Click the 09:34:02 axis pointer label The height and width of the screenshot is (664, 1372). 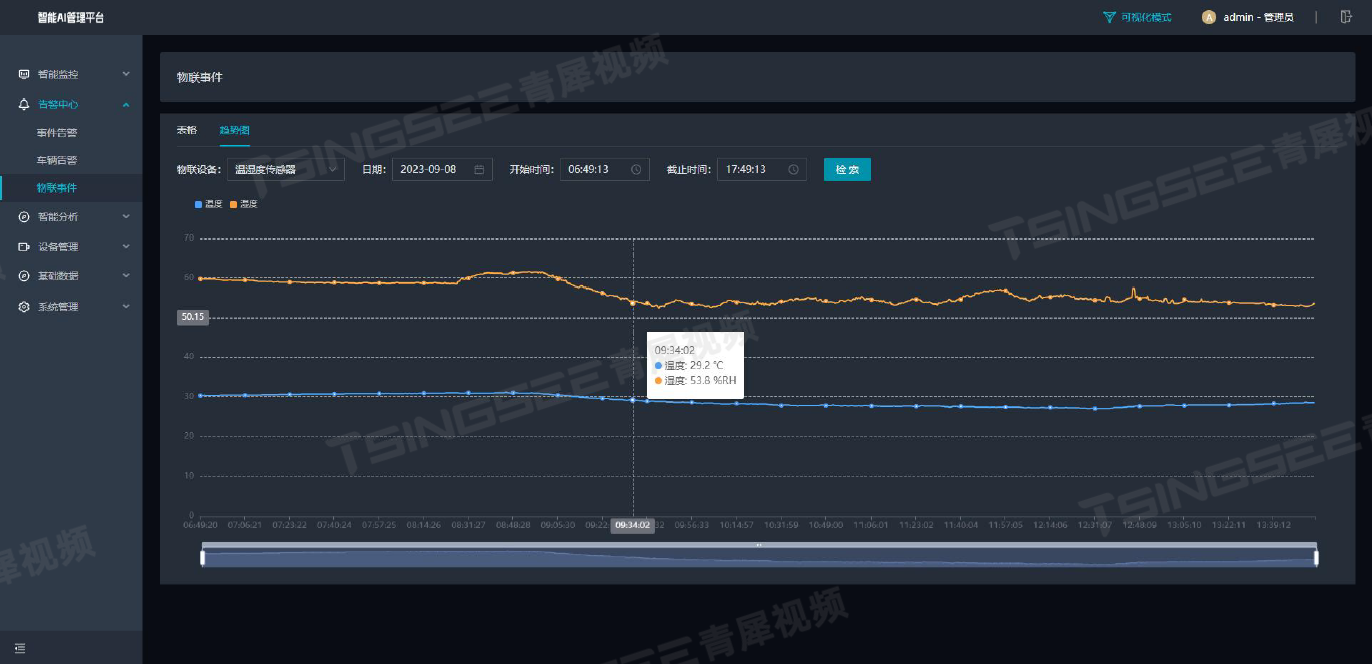point(633,525)
